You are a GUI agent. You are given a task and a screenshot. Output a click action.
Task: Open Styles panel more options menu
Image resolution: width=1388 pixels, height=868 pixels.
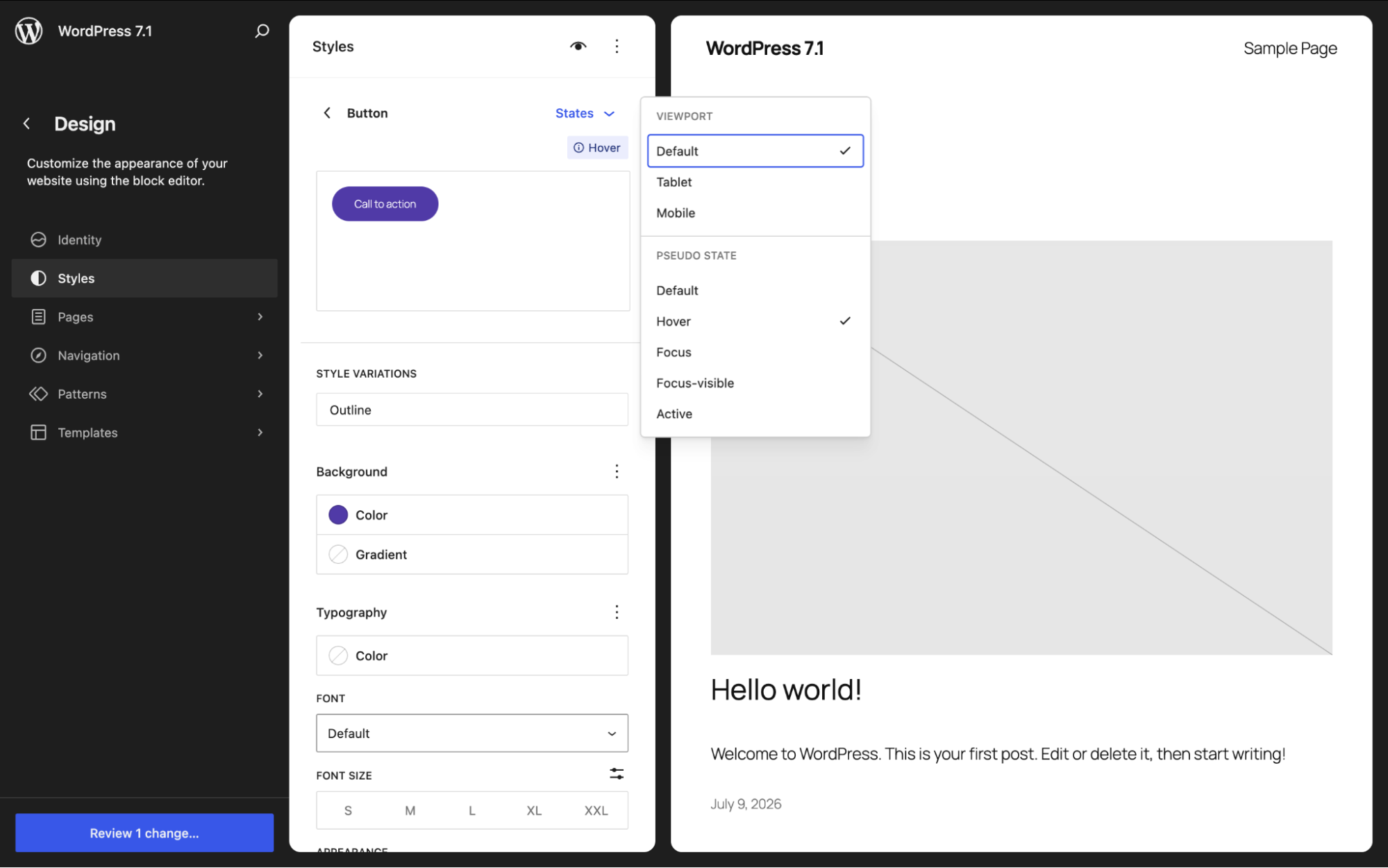617,47
